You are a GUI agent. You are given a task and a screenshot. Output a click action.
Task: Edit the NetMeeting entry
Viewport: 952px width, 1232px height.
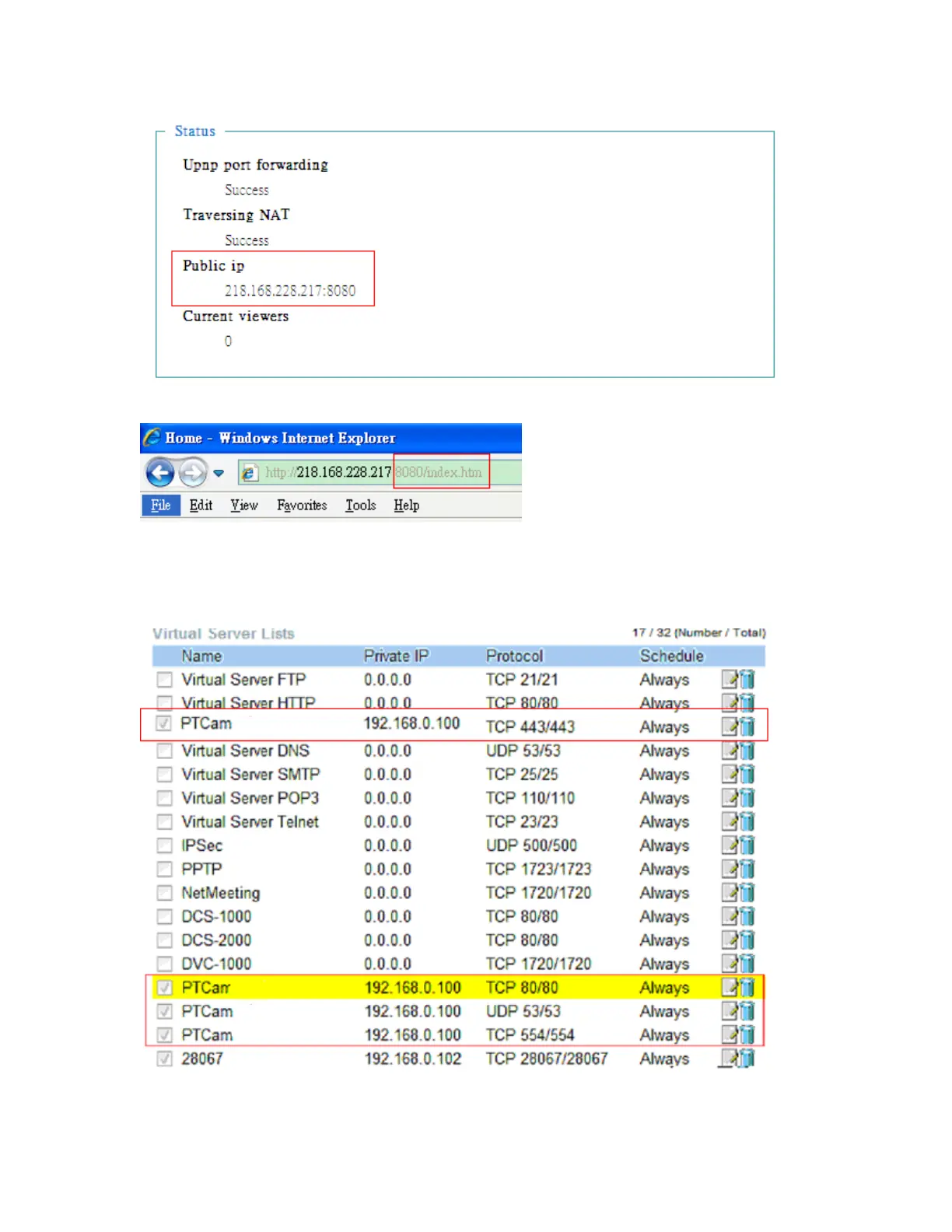pyautogui.click(x=730, y=893)
